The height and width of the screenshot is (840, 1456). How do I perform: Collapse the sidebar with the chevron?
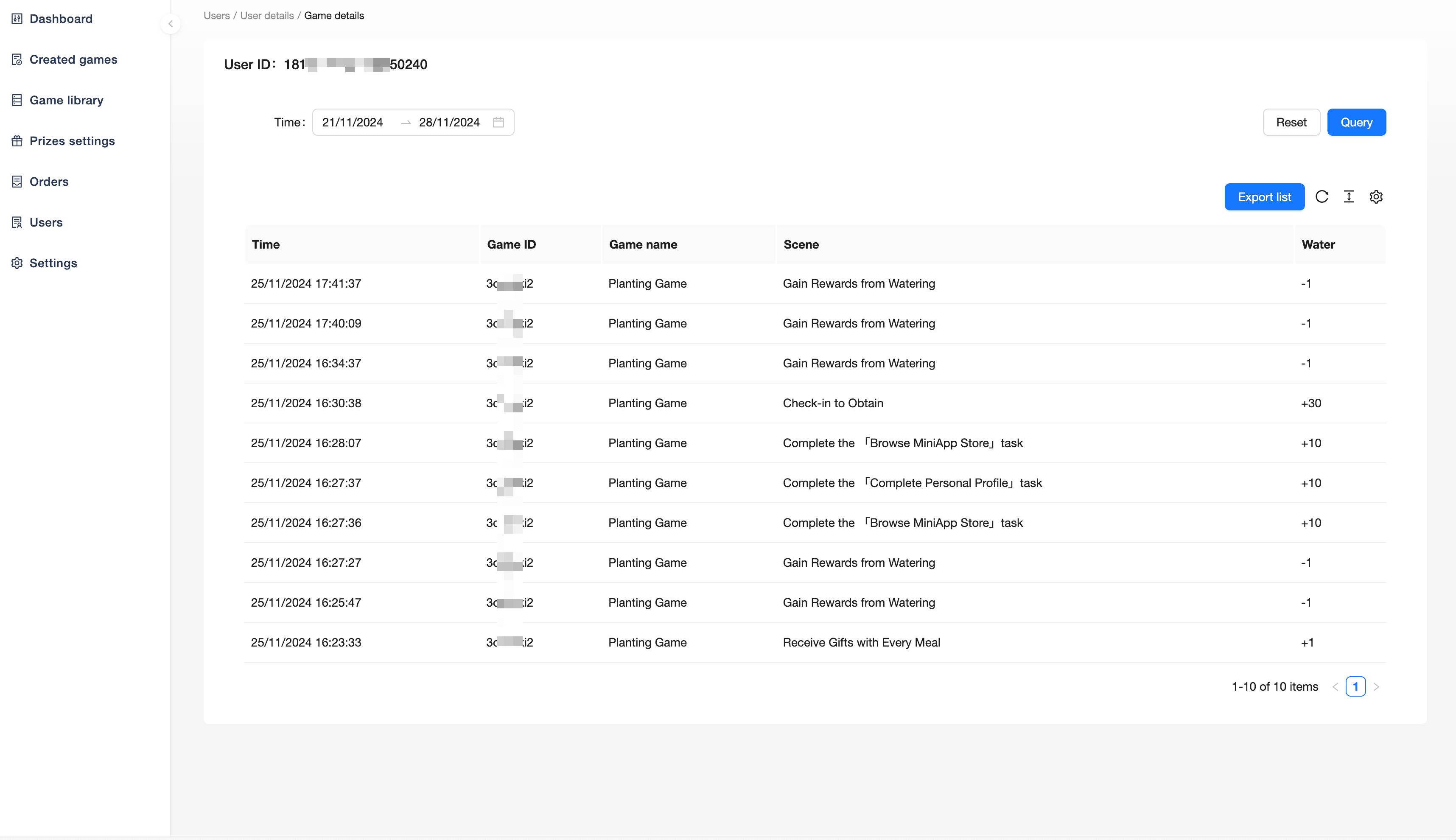point(170,24)
